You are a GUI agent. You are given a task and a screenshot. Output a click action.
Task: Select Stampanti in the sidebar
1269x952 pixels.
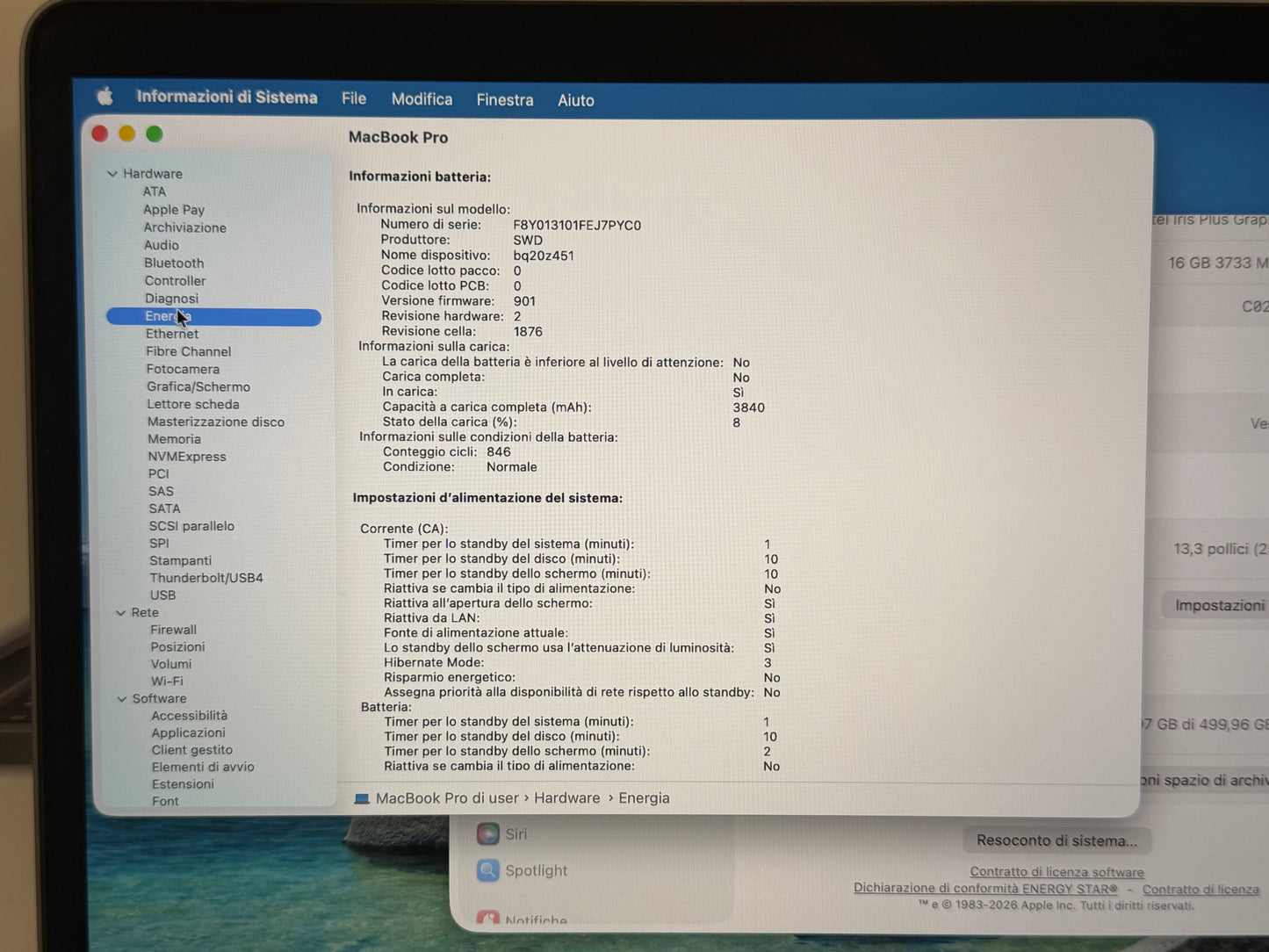(180, 560)
